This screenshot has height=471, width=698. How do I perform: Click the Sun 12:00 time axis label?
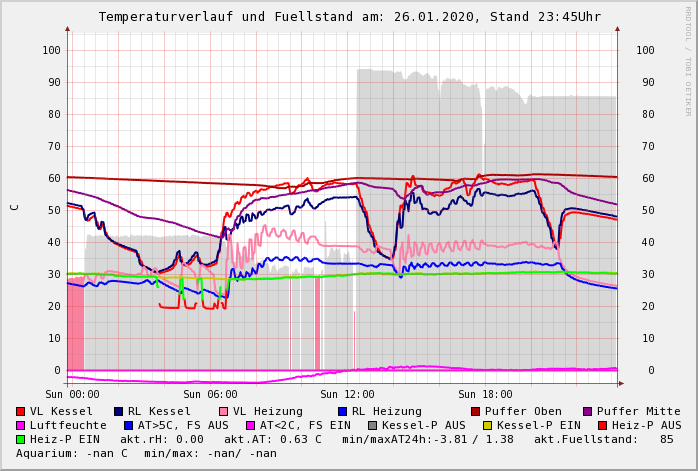[x=346, y=395]
